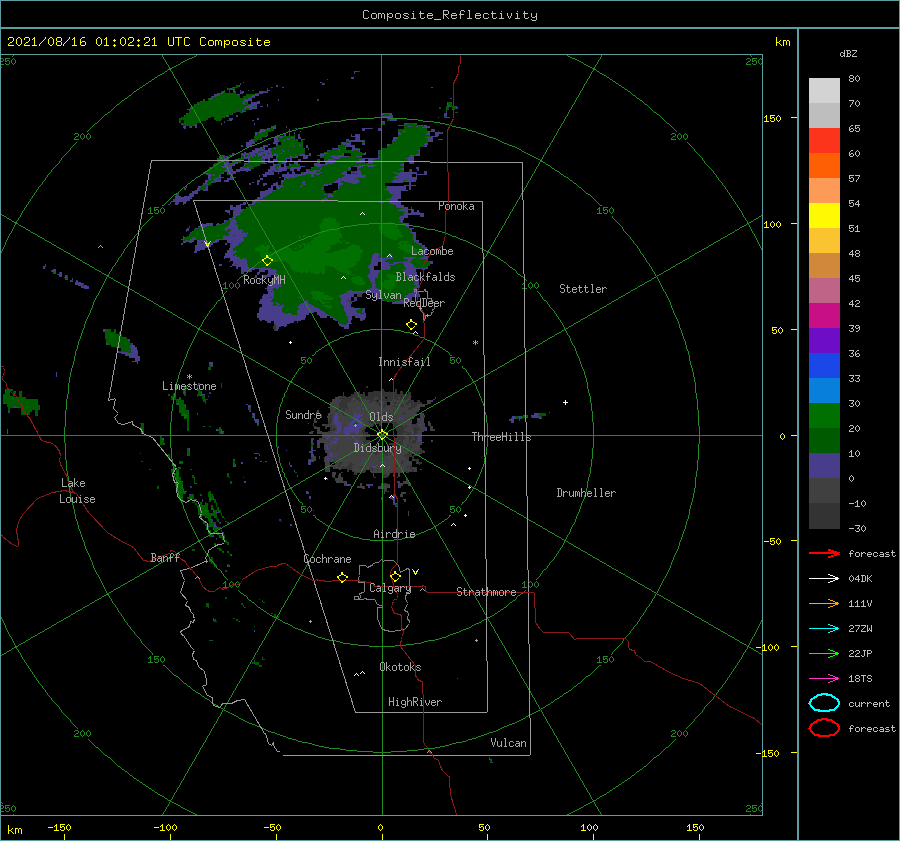The height and width of the screenshot is (841, 900).
Task: Click the yellow radar-center diamond at Olds
Action: tap(382, 435)
